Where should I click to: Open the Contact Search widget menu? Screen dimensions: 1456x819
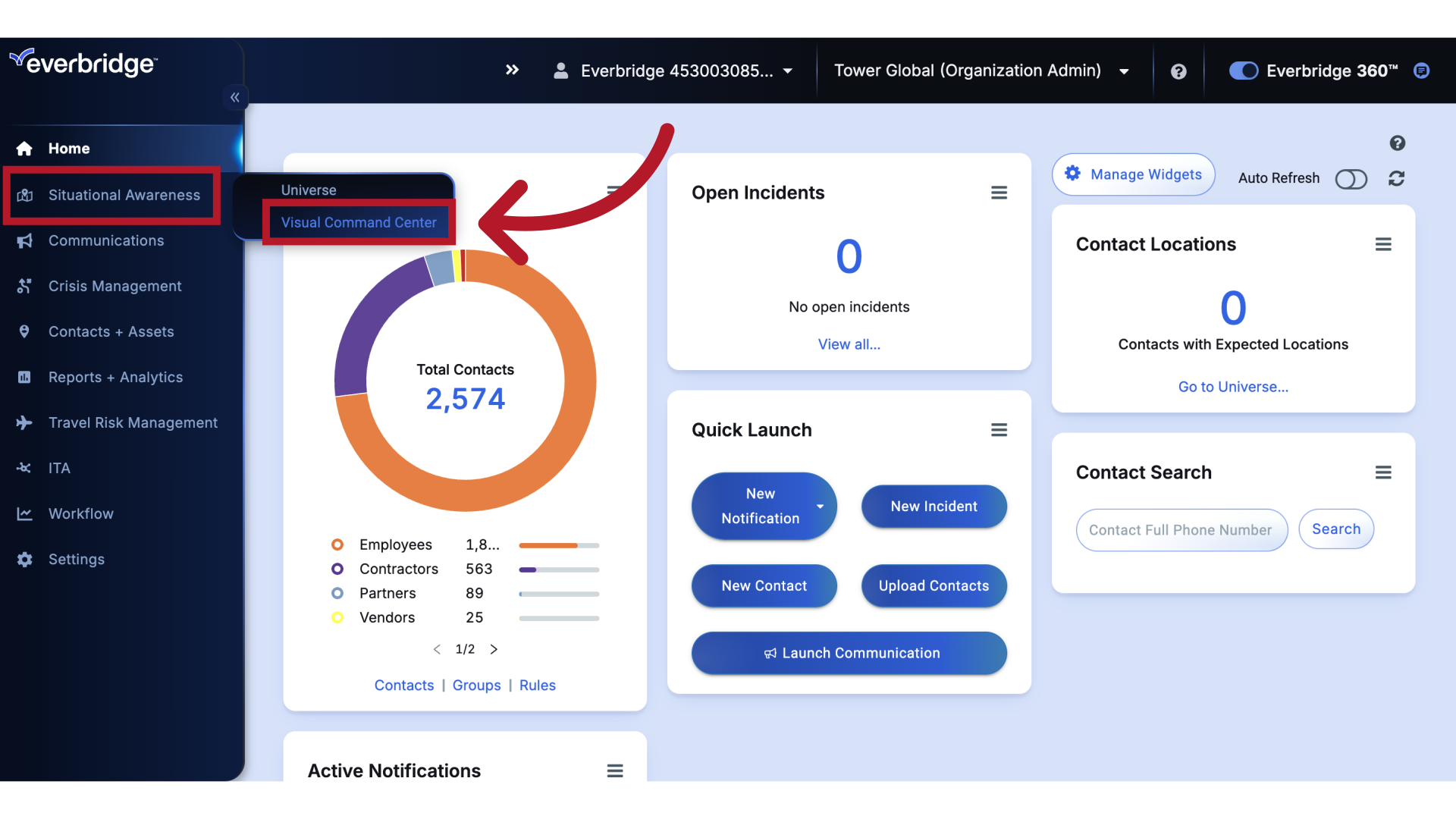1383,472
